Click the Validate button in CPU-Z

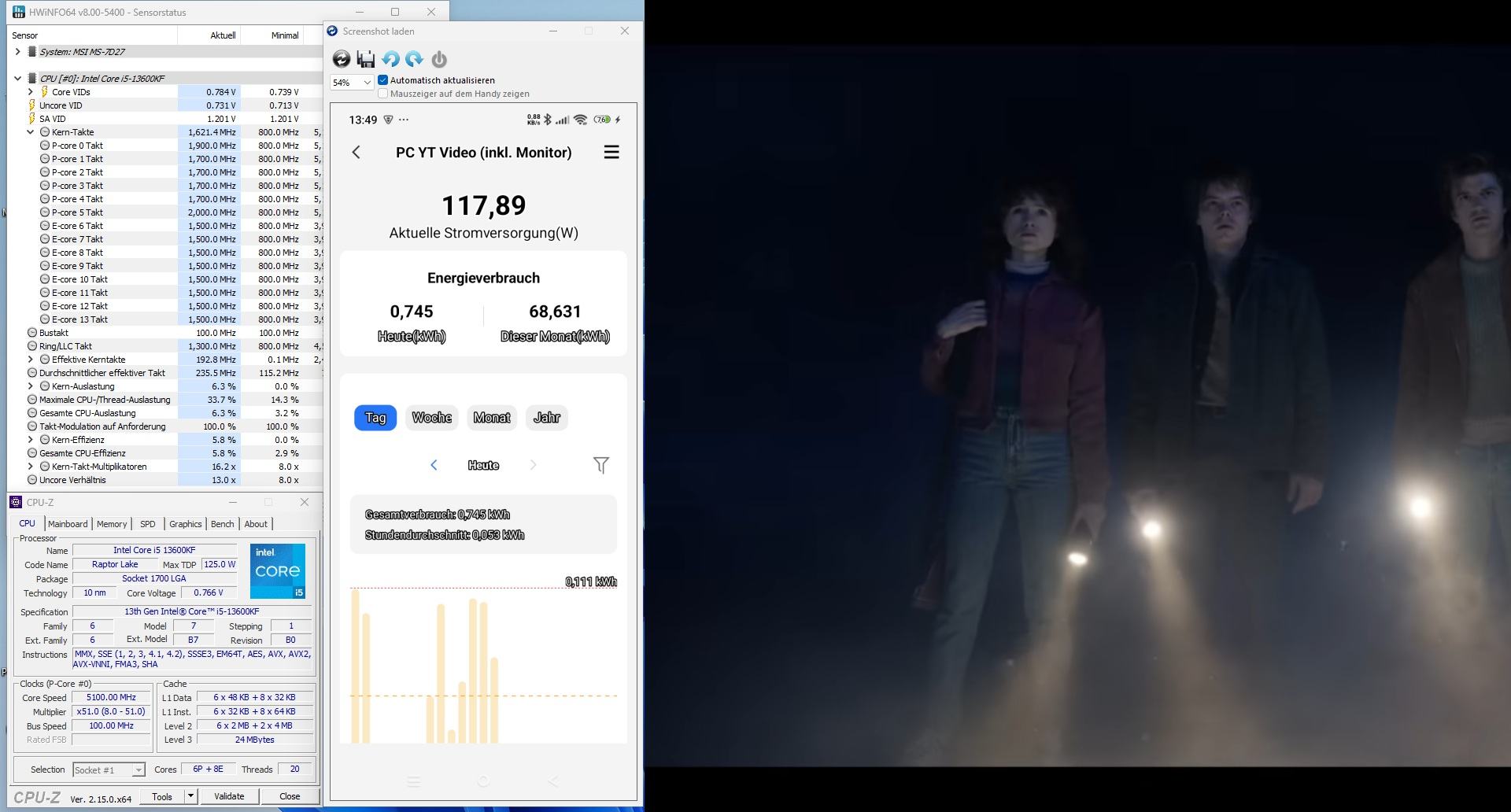229,796
